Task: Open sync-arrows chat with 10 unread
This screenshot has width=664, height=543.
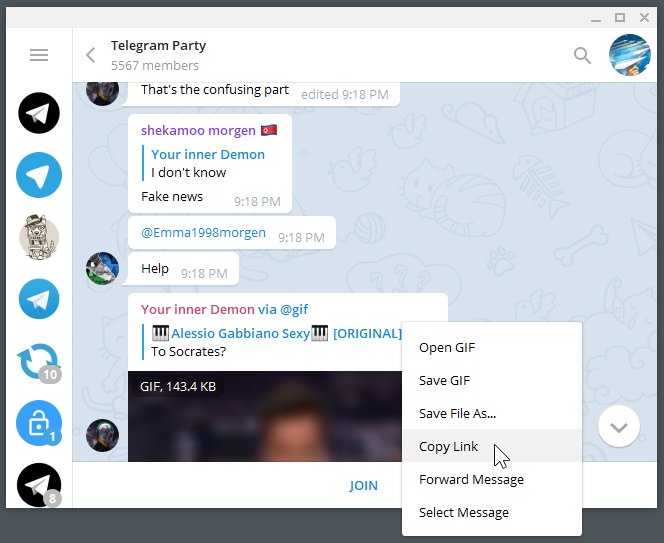Action: [x=39, y=363]
